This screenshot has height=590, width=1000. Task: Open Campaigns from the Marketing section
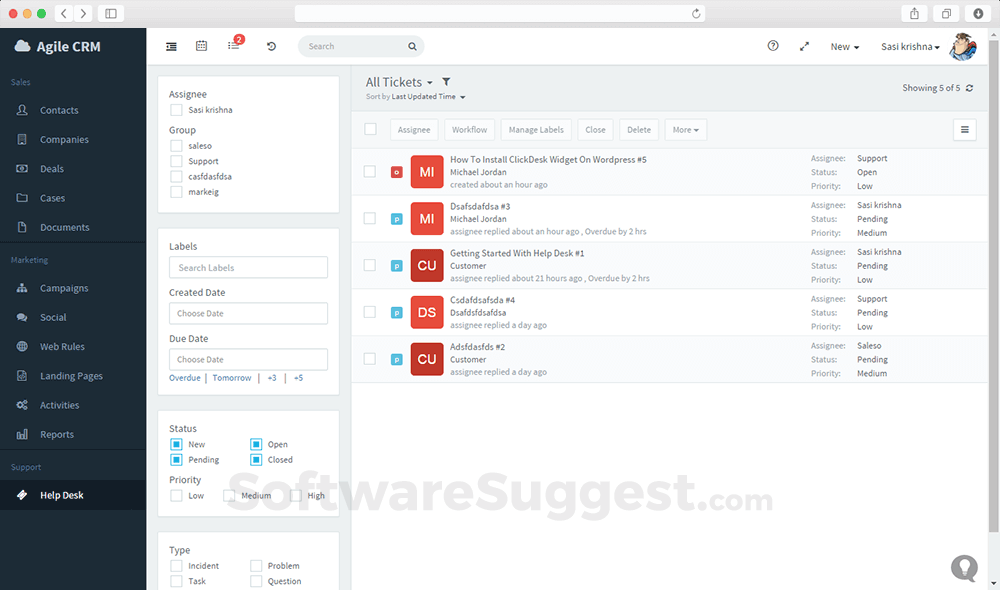click(64, 288)
